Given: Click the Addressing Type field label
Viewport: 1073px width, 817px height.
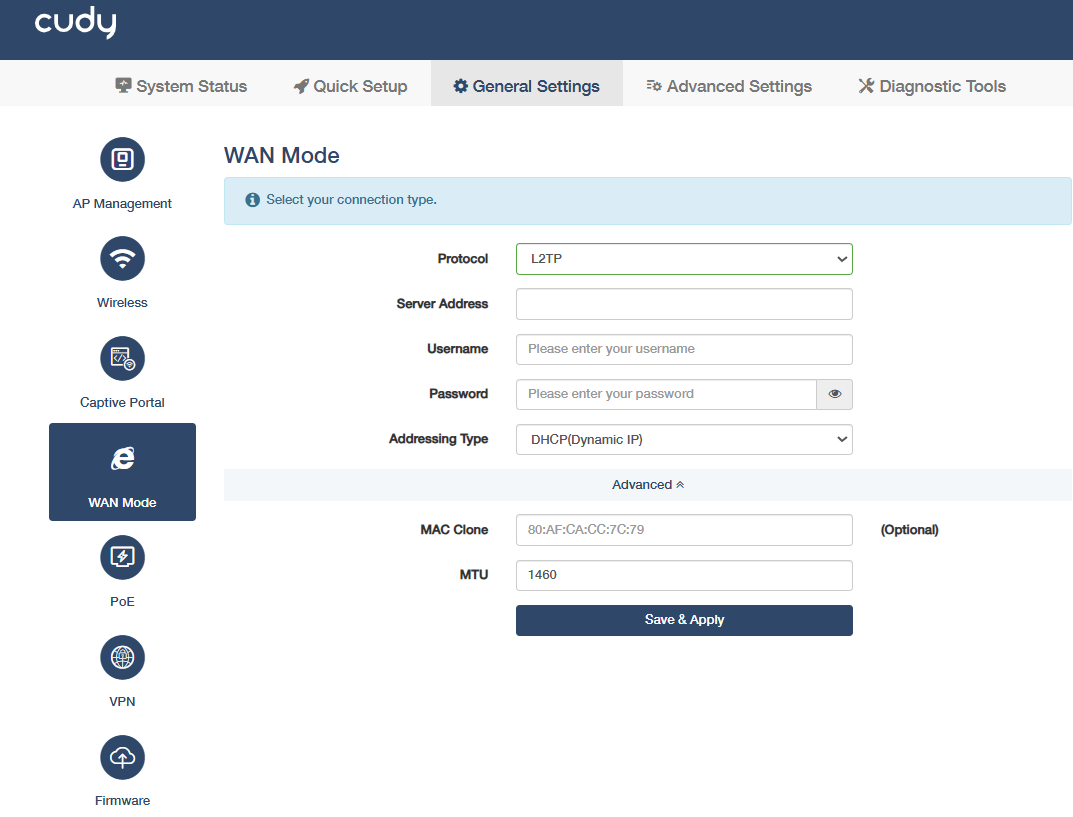Looking at the screenshot, I should pyautogui.click(x=439, y=439).
